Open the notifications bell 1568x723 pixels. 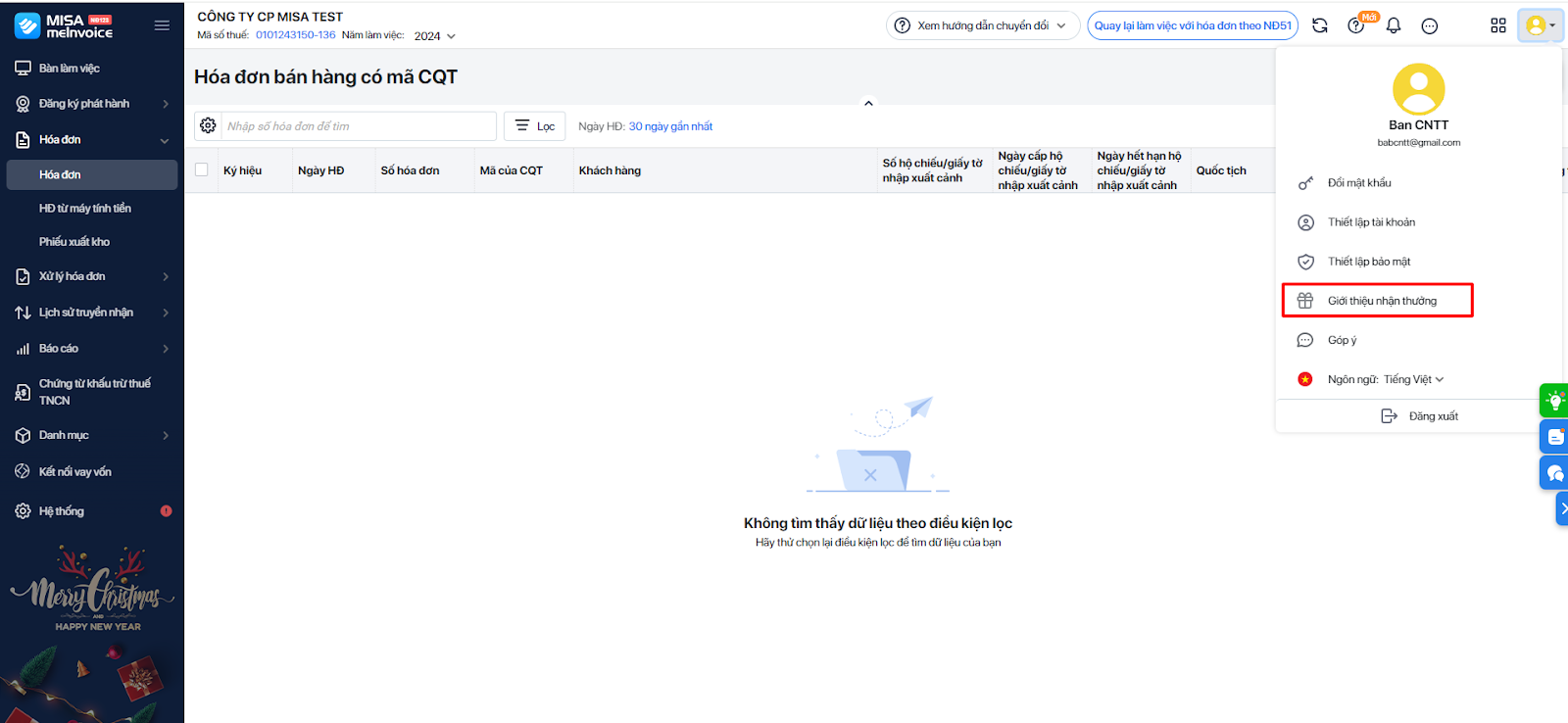coord(1394,25)
